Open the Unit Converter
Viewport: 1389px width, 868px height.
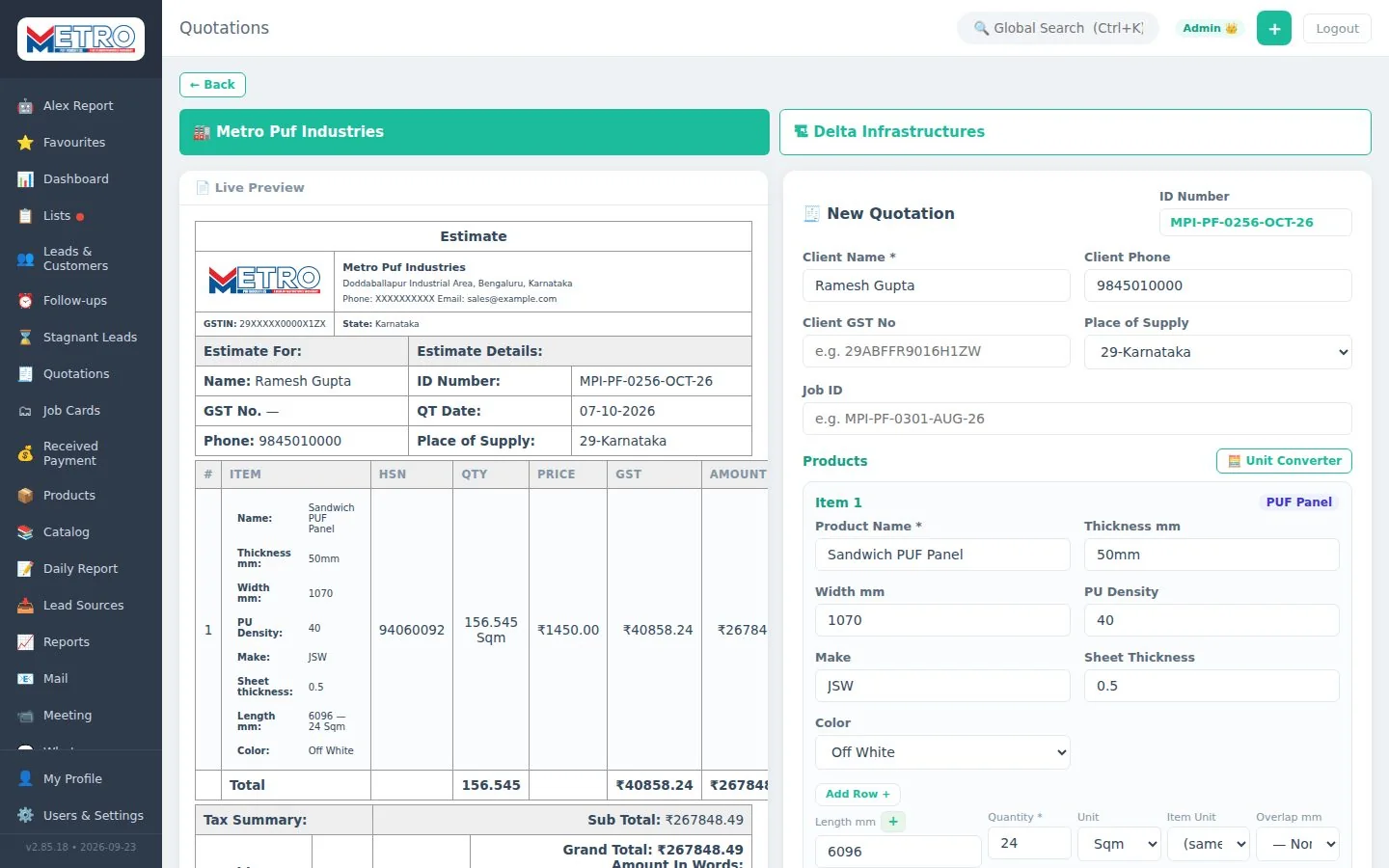pyautogui.click(x=1284, y=461)
